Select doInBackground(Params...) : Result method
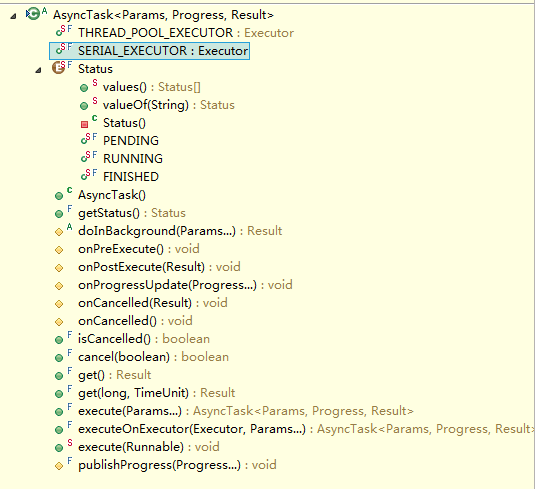 tap(180, 231)
